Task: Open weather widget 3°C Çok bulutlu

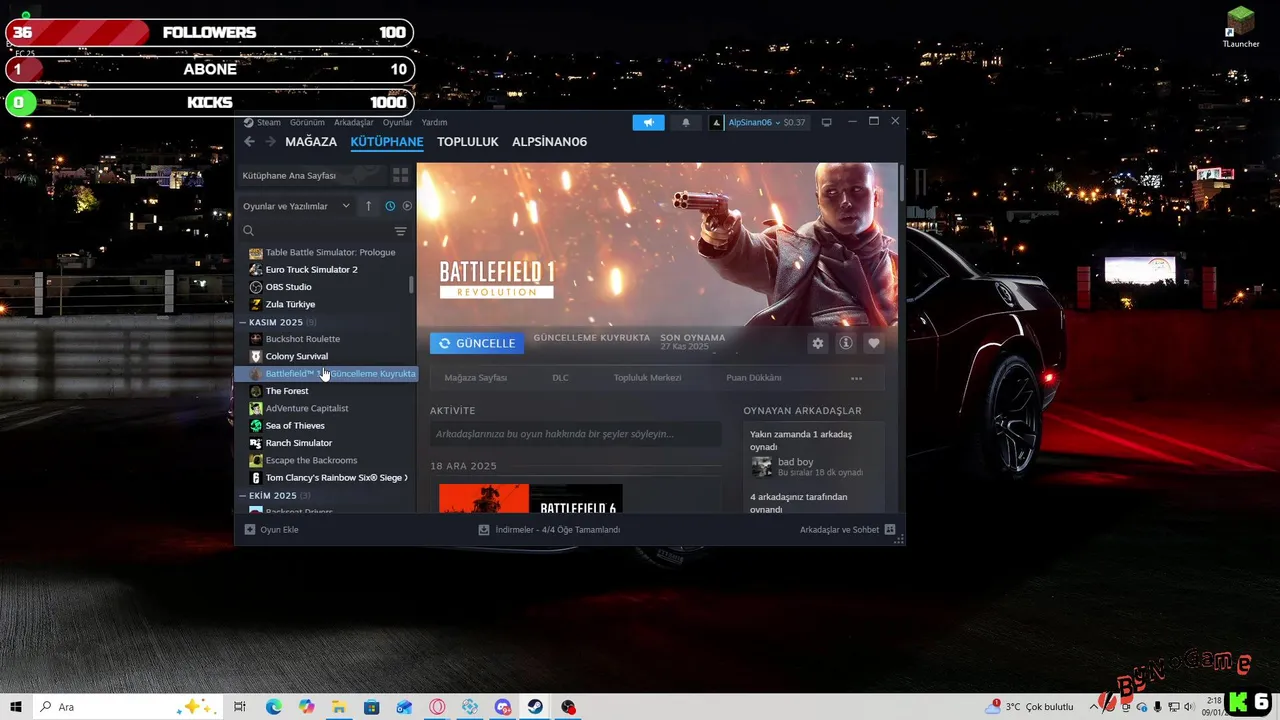Action: pos(1030,706)
